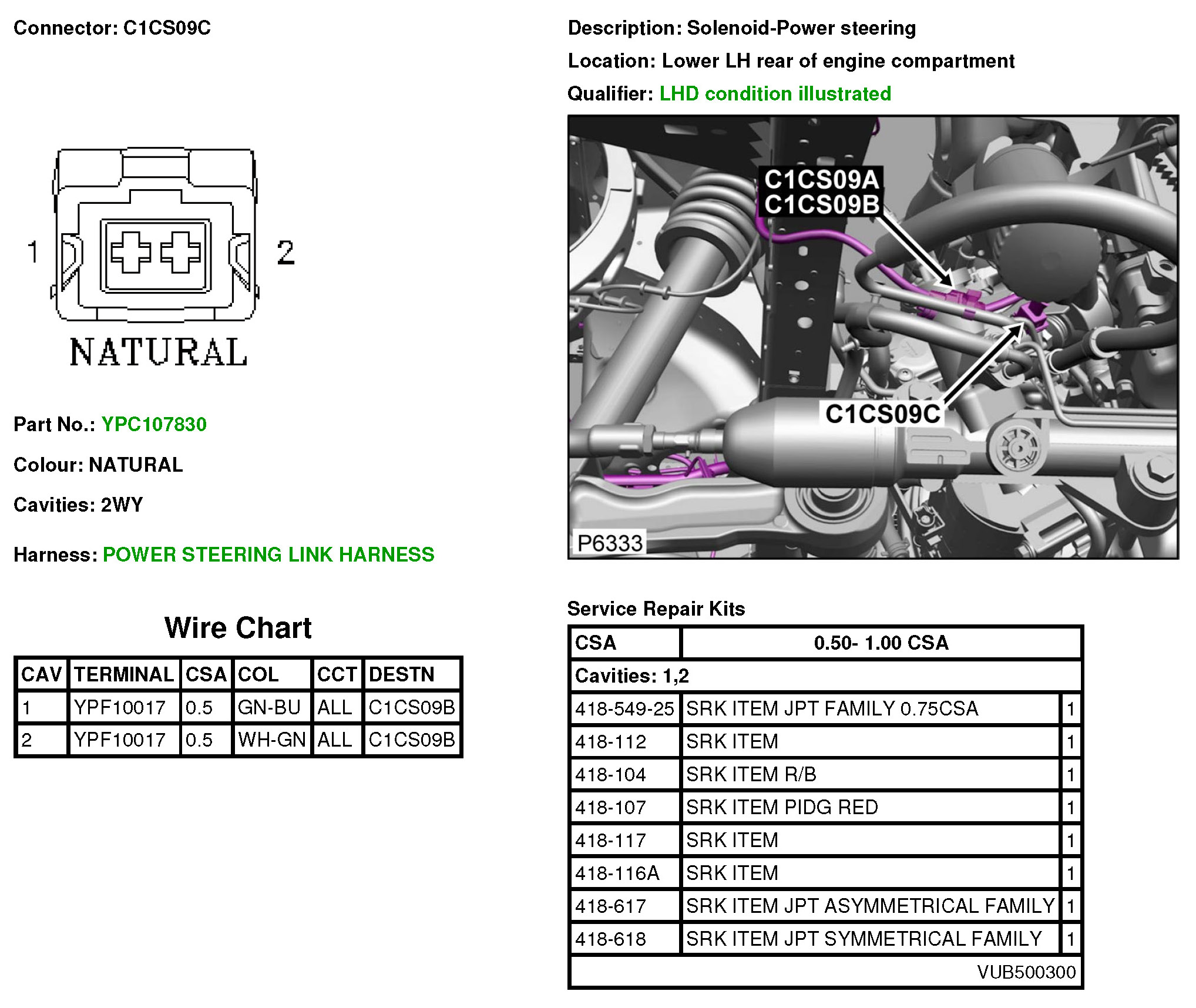Screen dimensions: 1196x1008
Task: Click the 418-107 SRK ITEM PIDG RED row
Action: [781, 807]
